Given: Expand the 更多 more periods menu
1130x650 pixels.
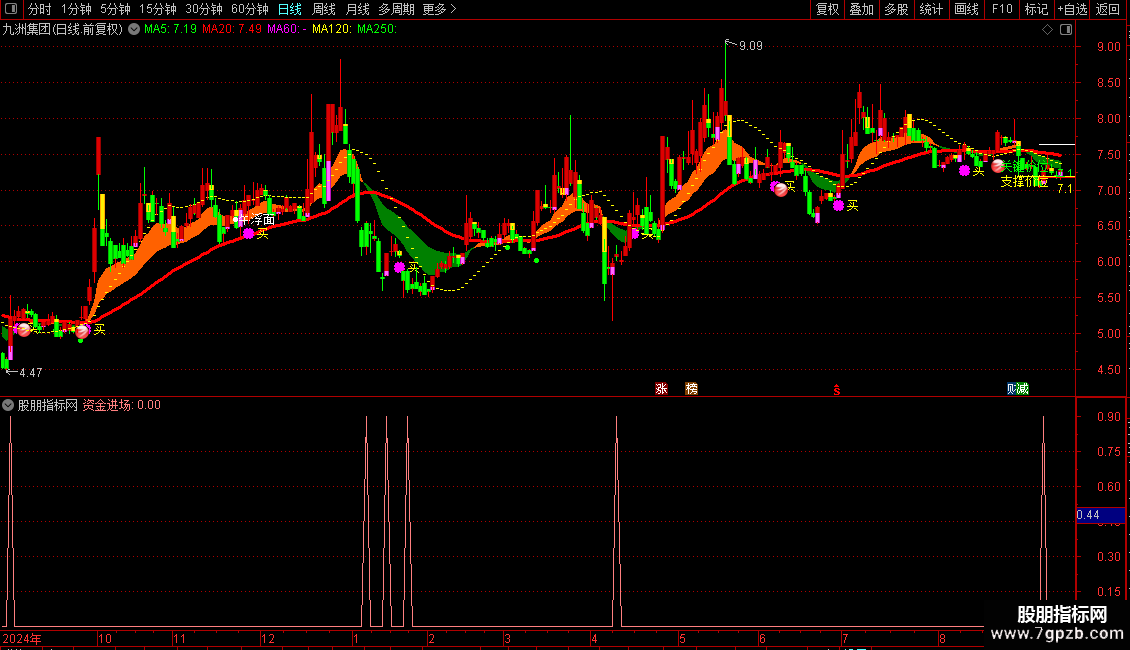Looking at the screenshot, I should tap(439, 9).
